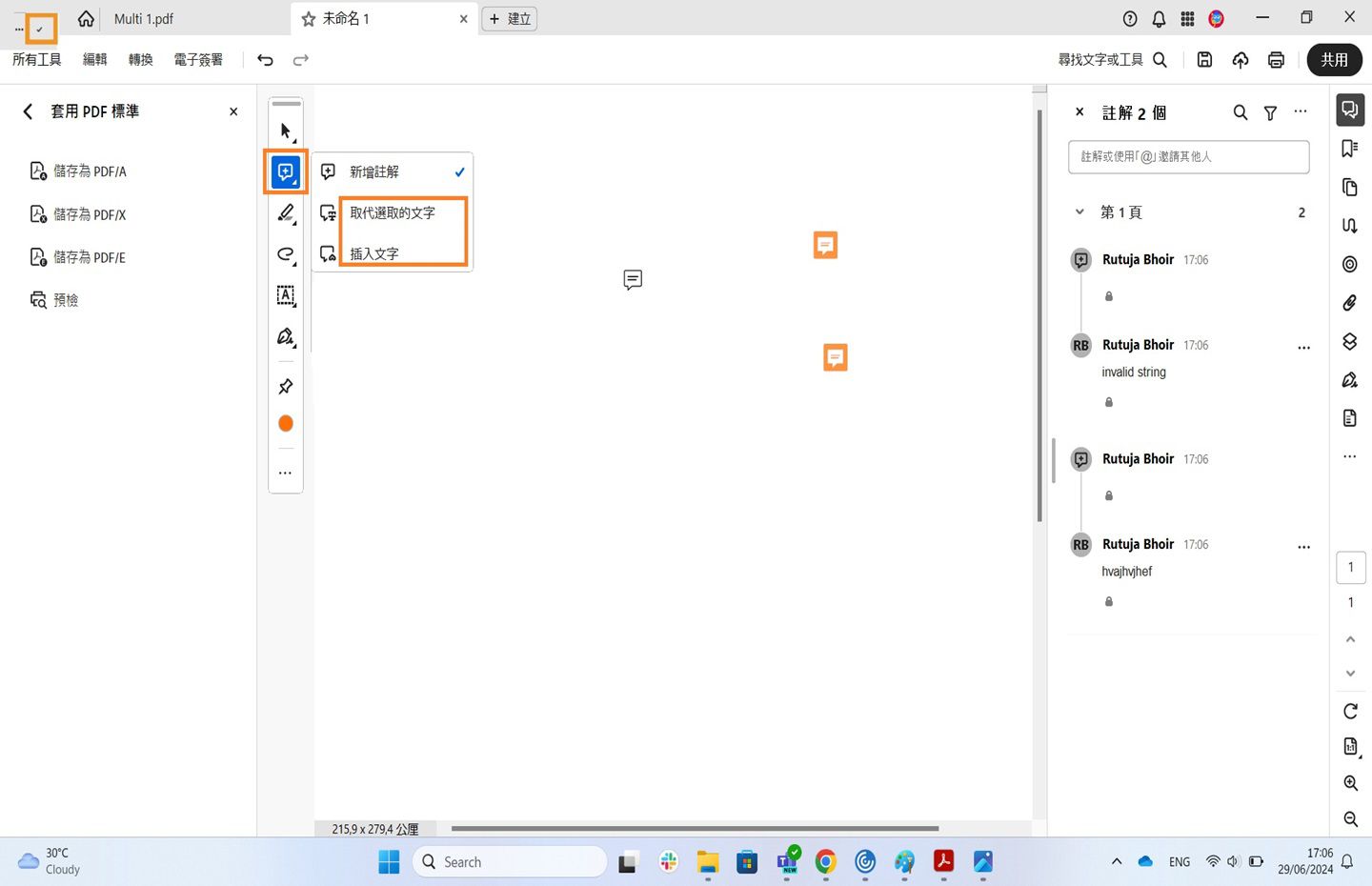Rotate the page view clockwise
1372x886 pixels.
[1350, 711]
